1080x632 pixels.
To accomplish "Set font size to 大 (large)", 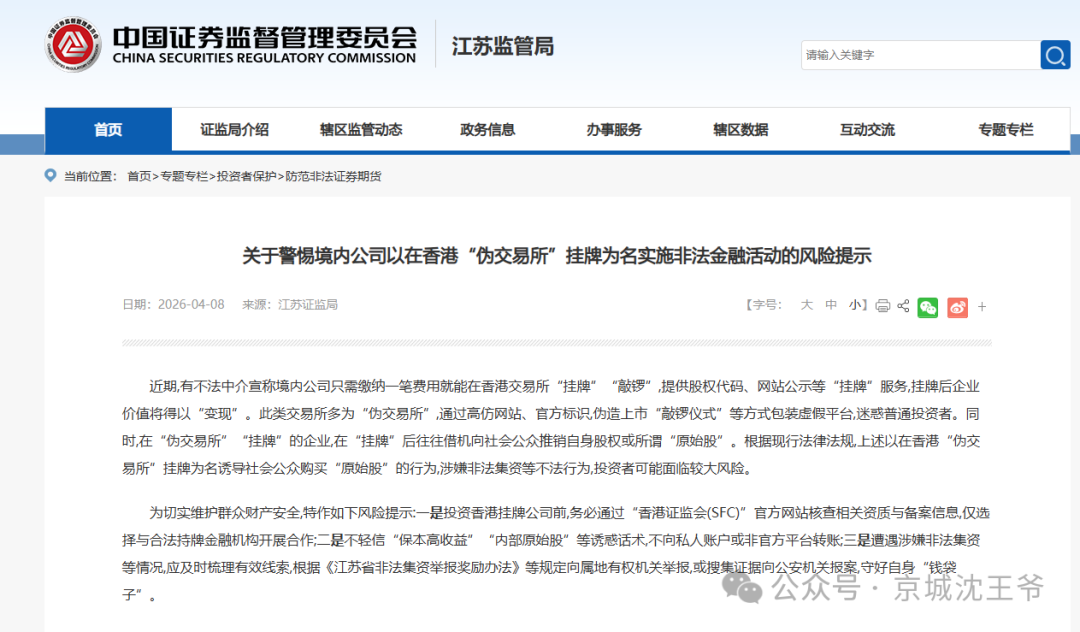I will coord(806,305).
